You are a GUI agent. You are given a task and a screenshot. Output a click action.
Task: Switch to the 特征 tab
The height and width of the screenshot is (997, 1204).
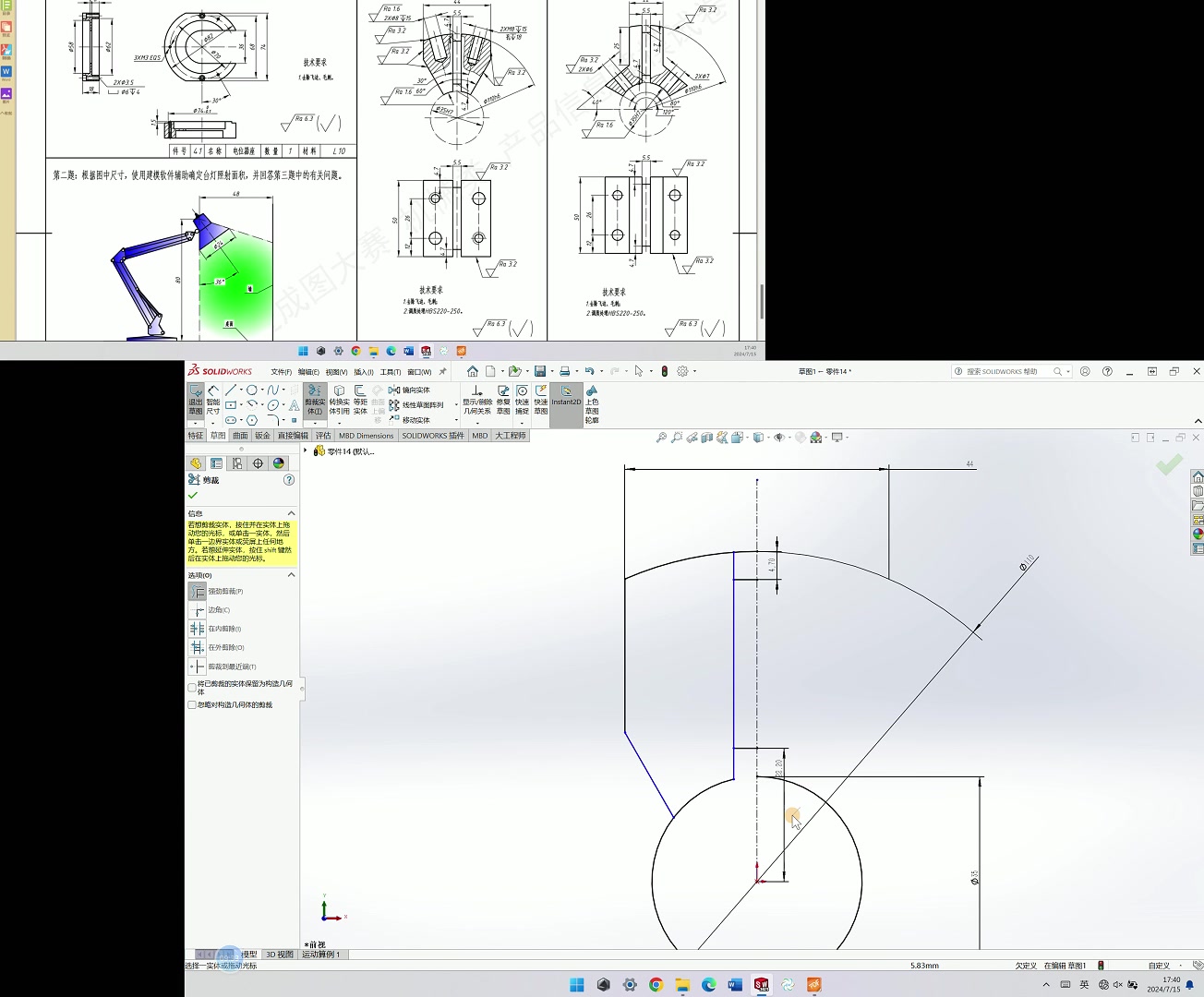point(196,436)
